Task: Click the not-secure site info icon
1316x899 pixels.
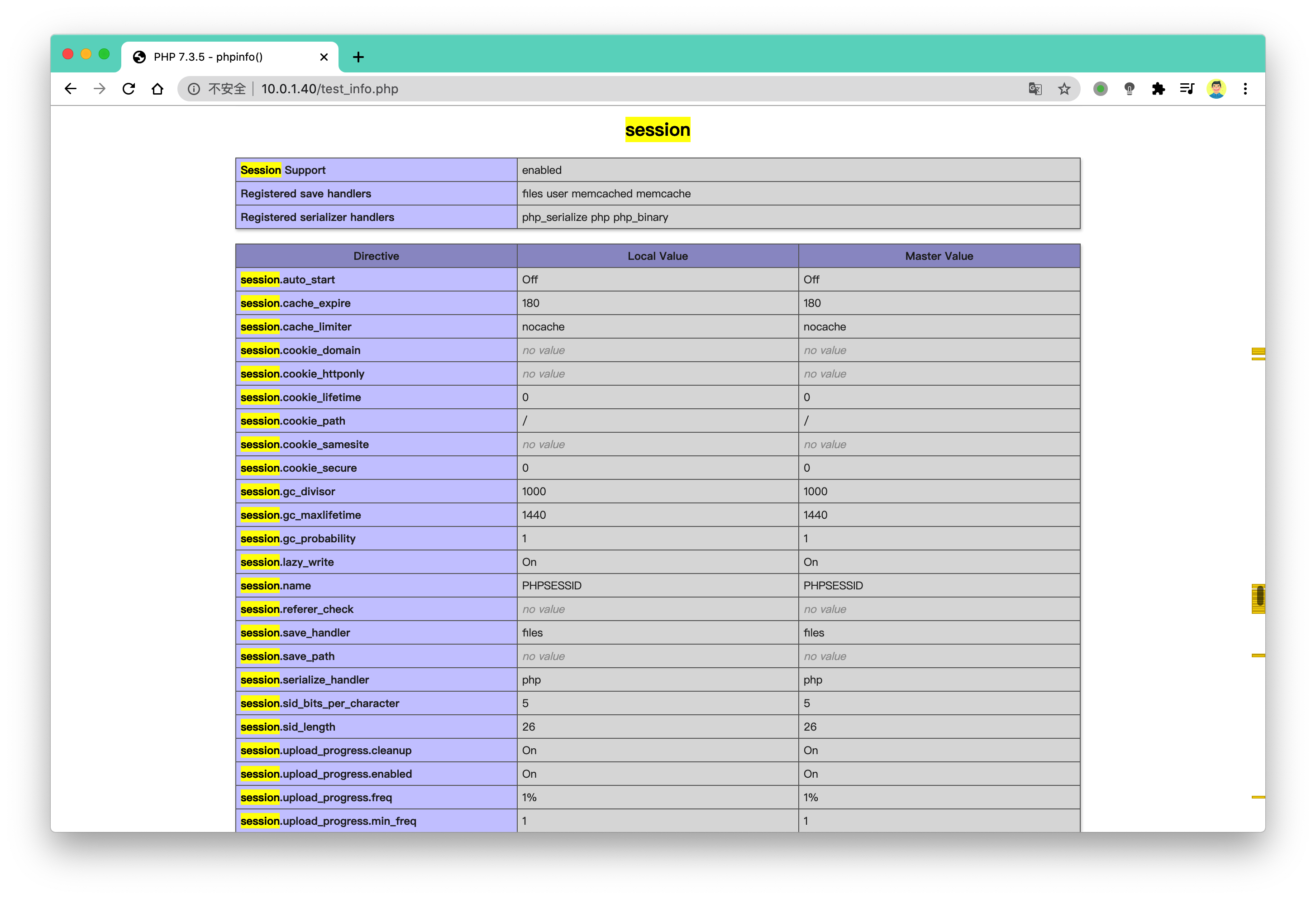Action: 194,89
